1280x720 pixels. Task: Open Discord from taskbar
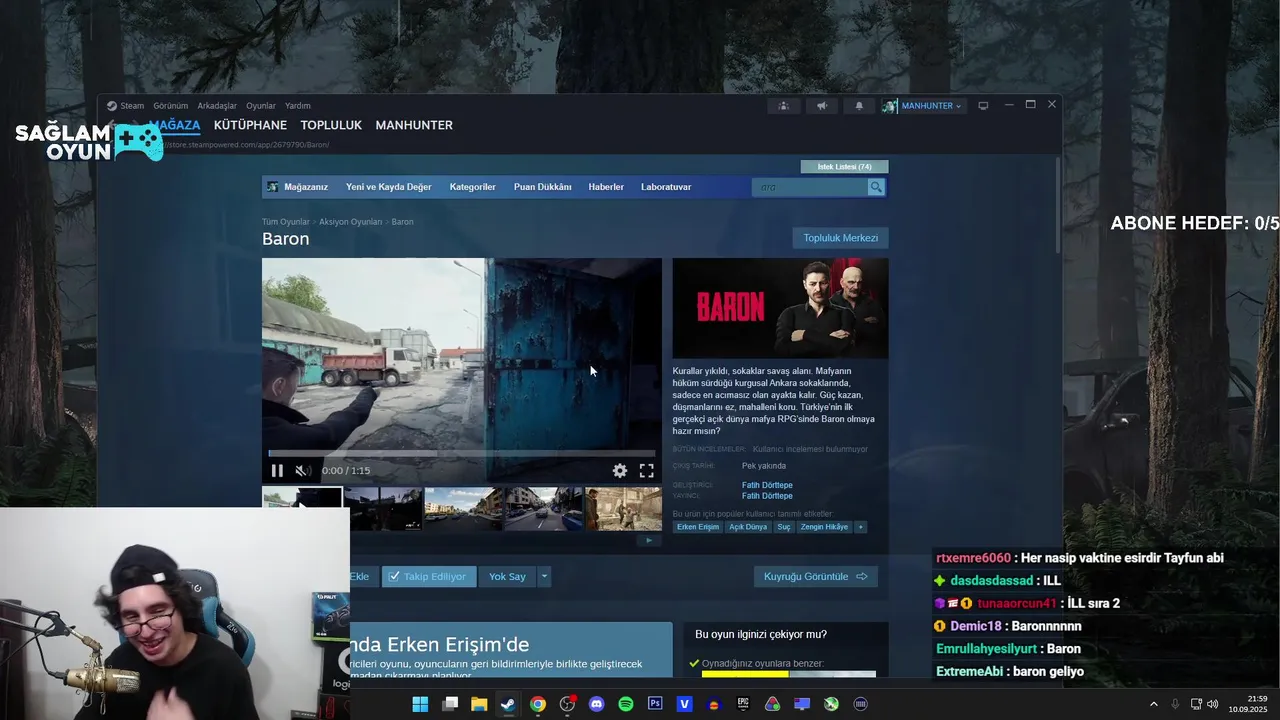tap(597, 704)
